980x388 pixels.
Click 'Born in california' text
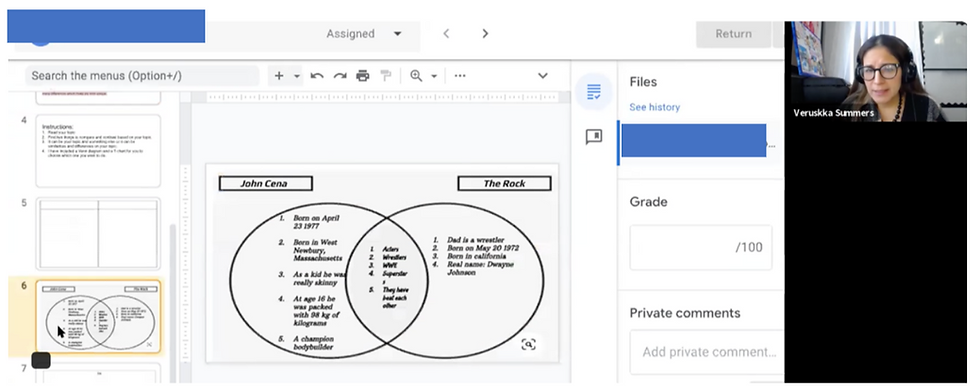477,256
